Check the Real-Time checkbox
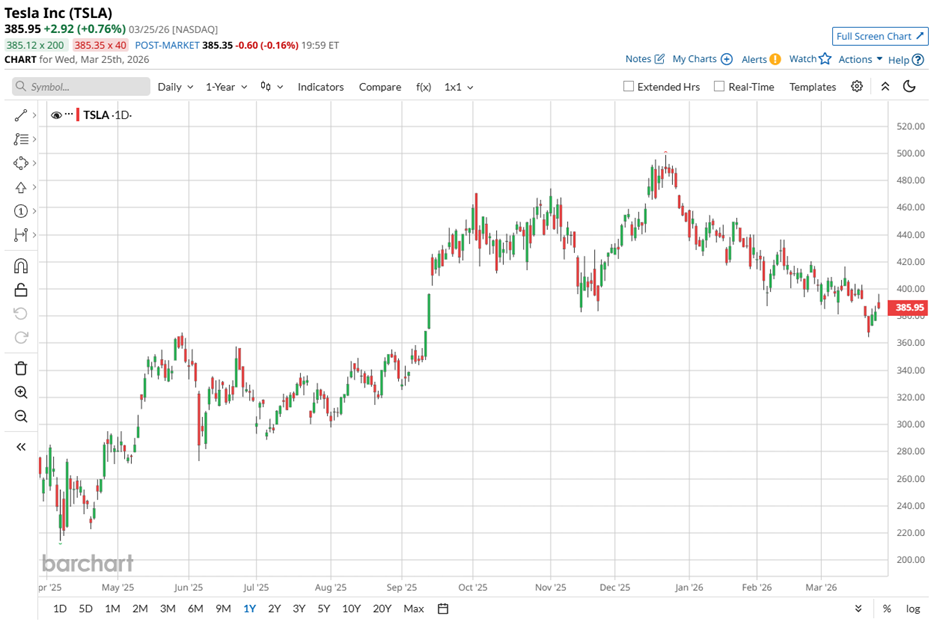 [x=719, y=87]
